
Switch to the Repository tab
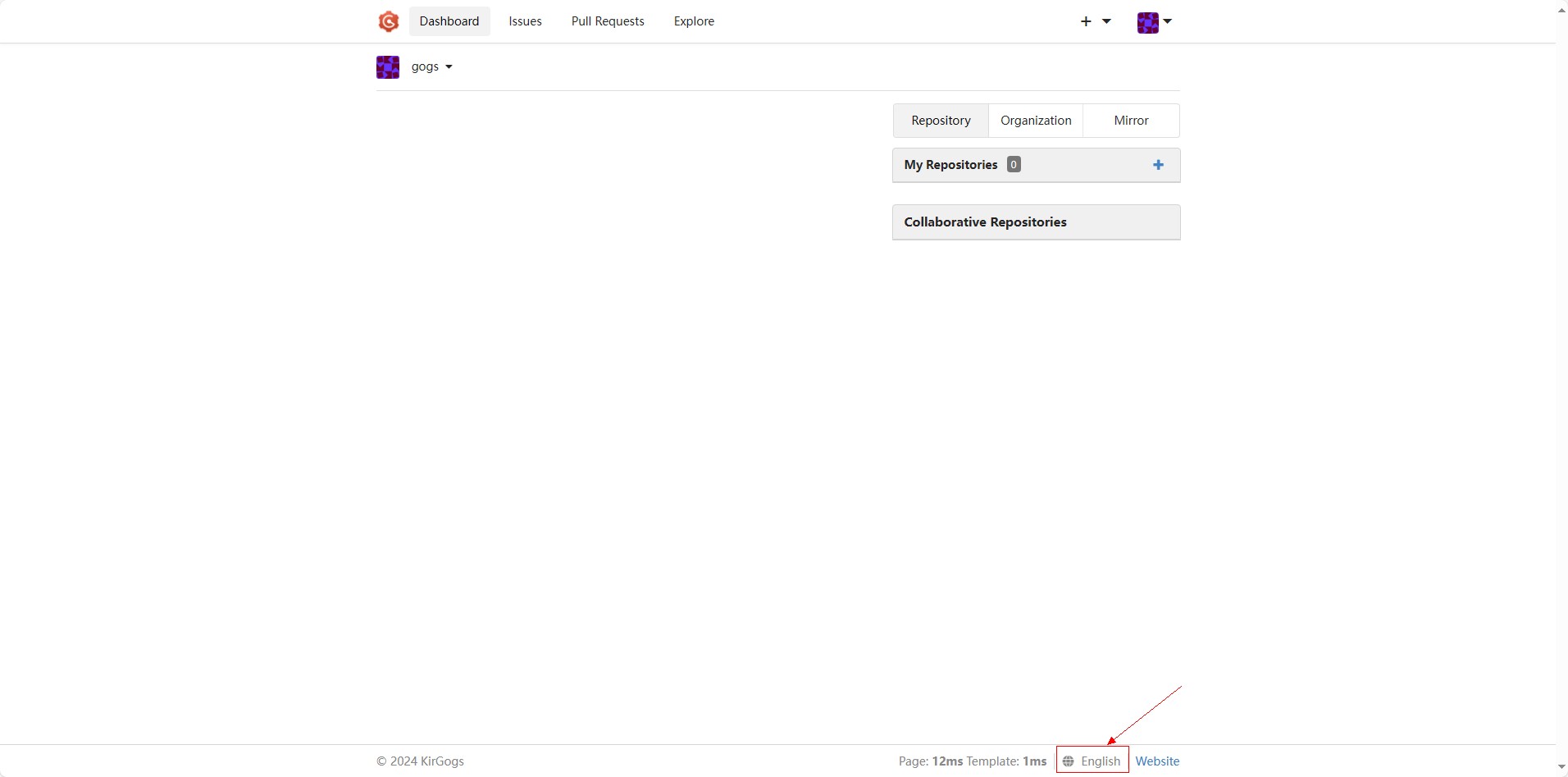pyautogui.click(x=941, y=121)
